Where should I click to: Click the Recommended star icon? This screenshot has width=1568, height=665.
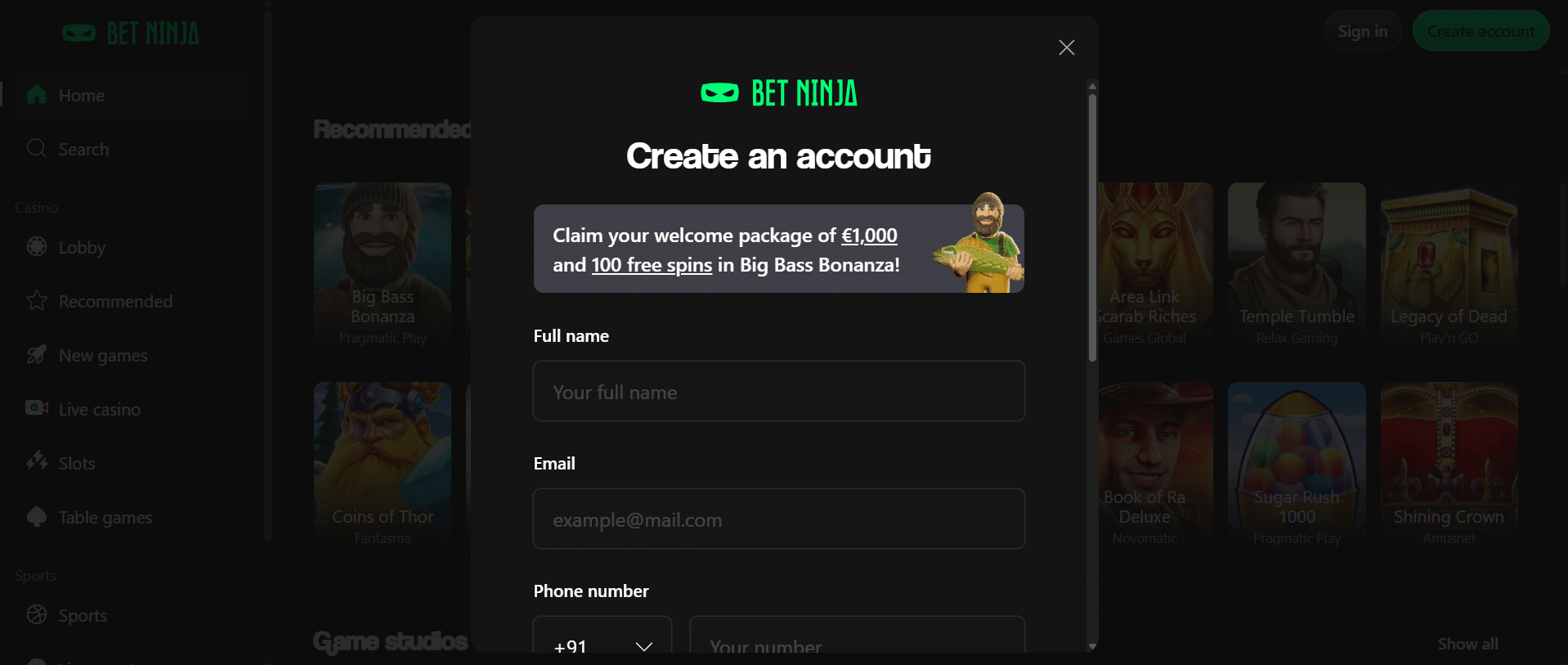tap(37, 300)
